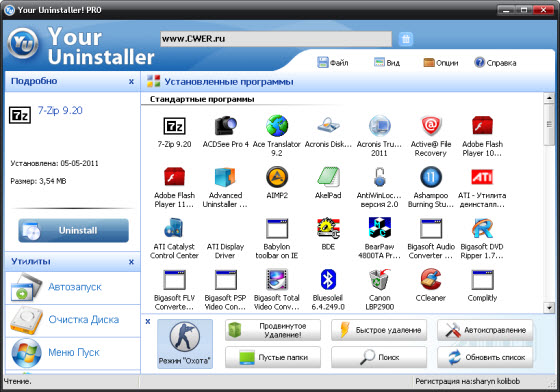Close the Подробно details panel

coord(131,81)
